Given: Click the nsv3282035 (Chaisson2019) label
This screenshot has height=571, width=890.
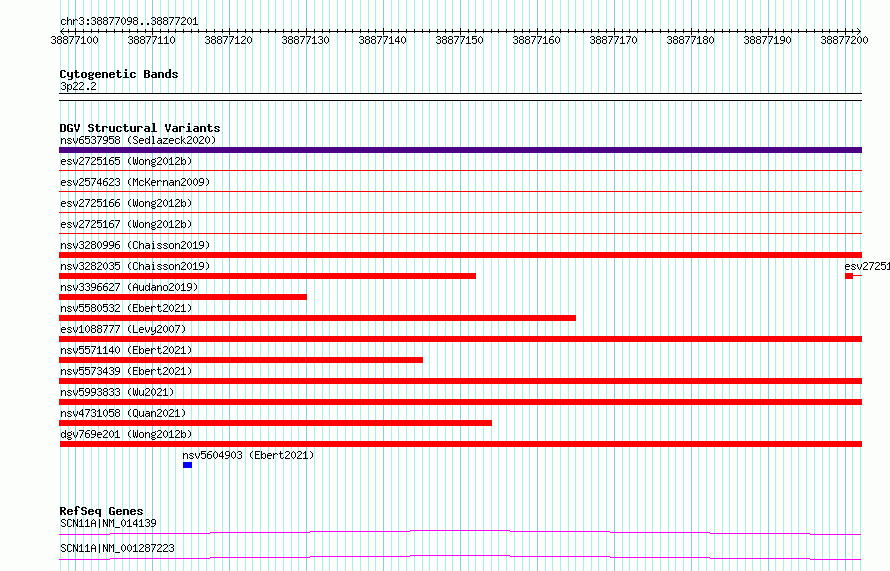Looking at the screenshot, I should (135, 266).
